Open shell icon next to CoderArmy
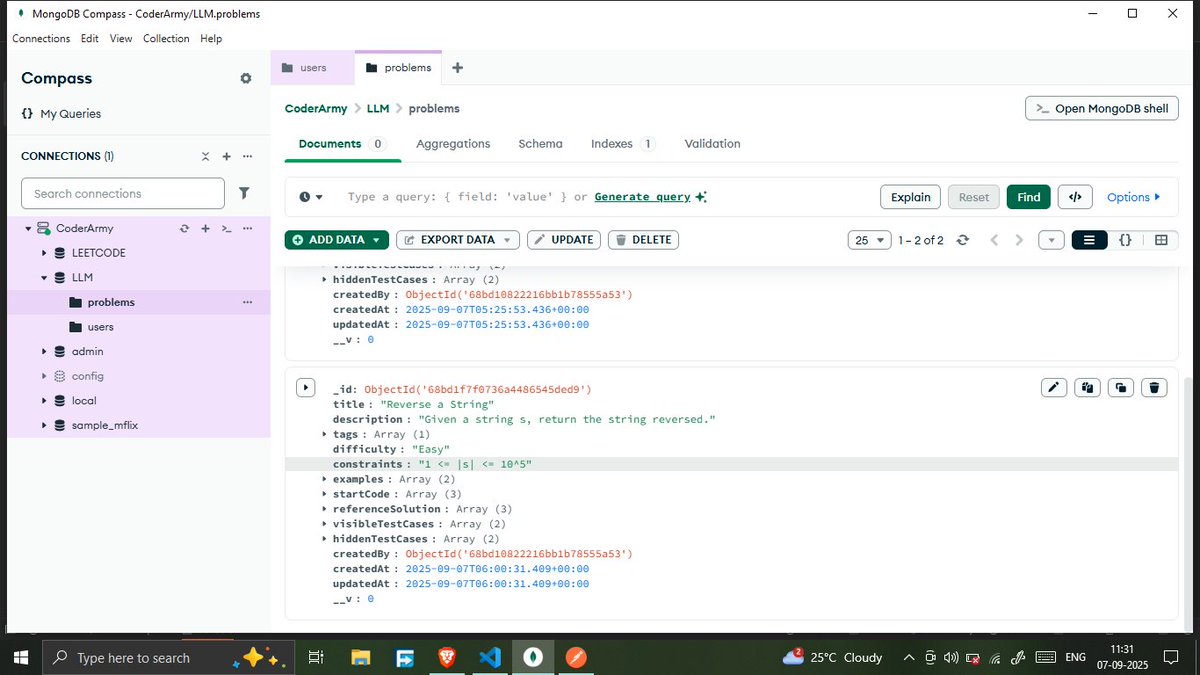 [227, 229]
